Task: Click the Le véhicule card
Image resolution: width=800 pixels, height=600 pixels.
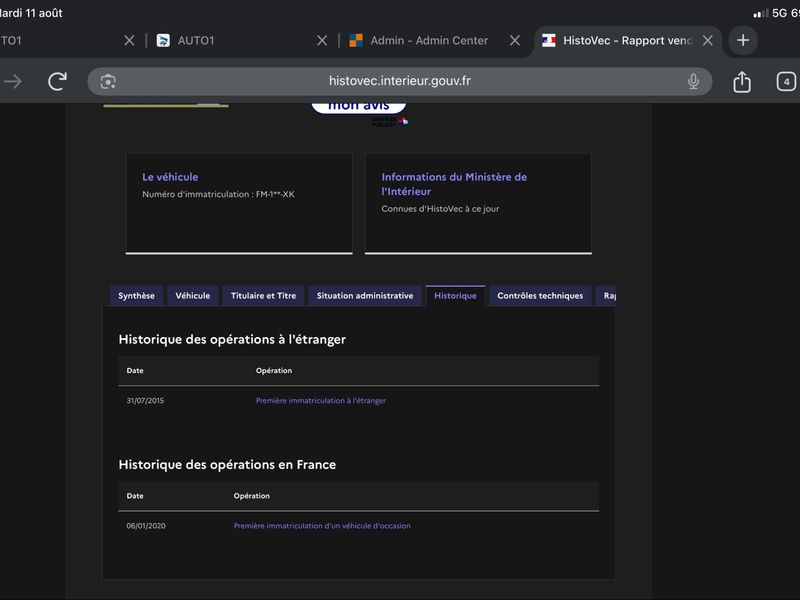Action: pos(239,204)
